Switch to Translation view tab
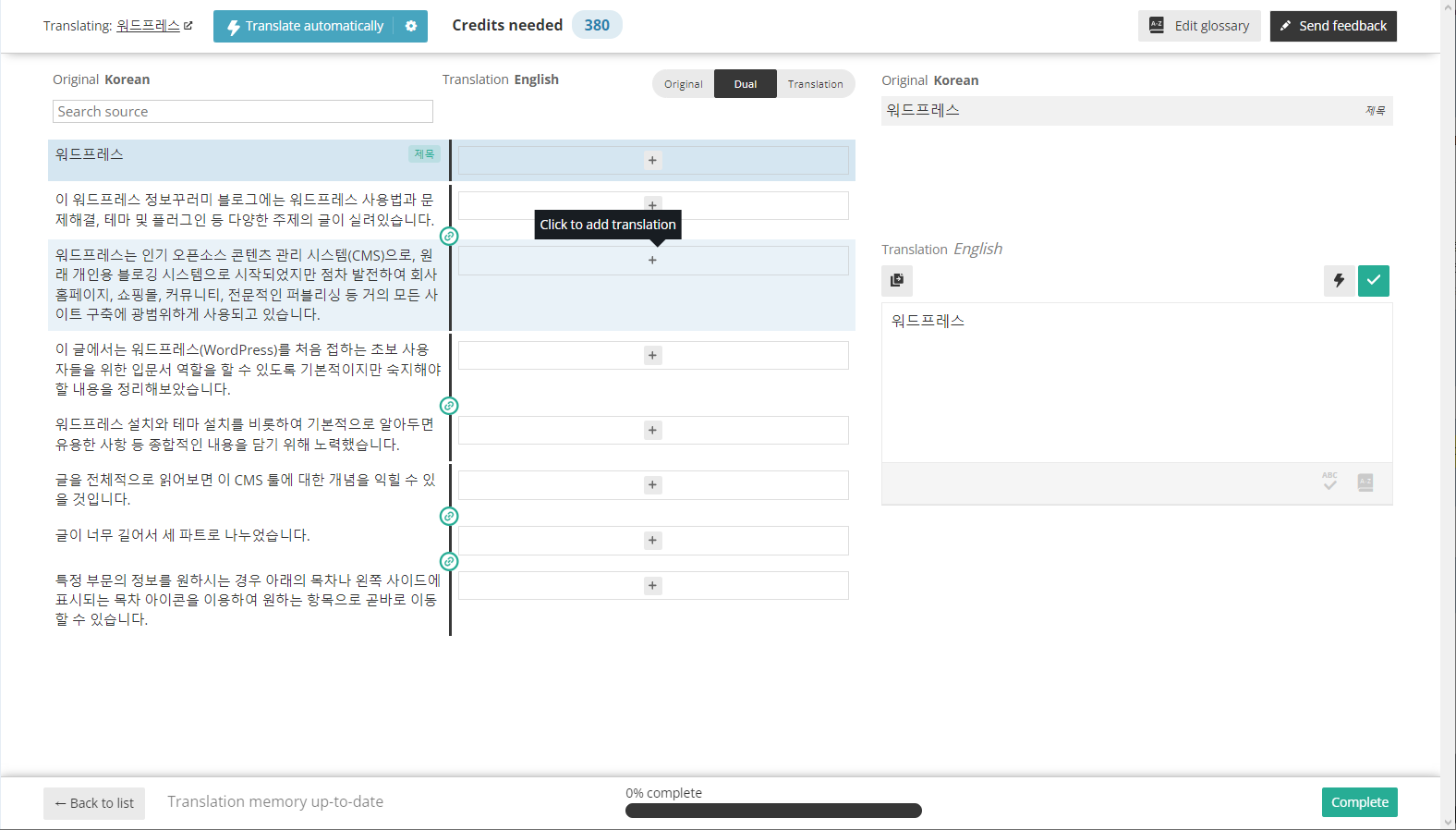This screenshot has width=1456, height=830. 815,84
